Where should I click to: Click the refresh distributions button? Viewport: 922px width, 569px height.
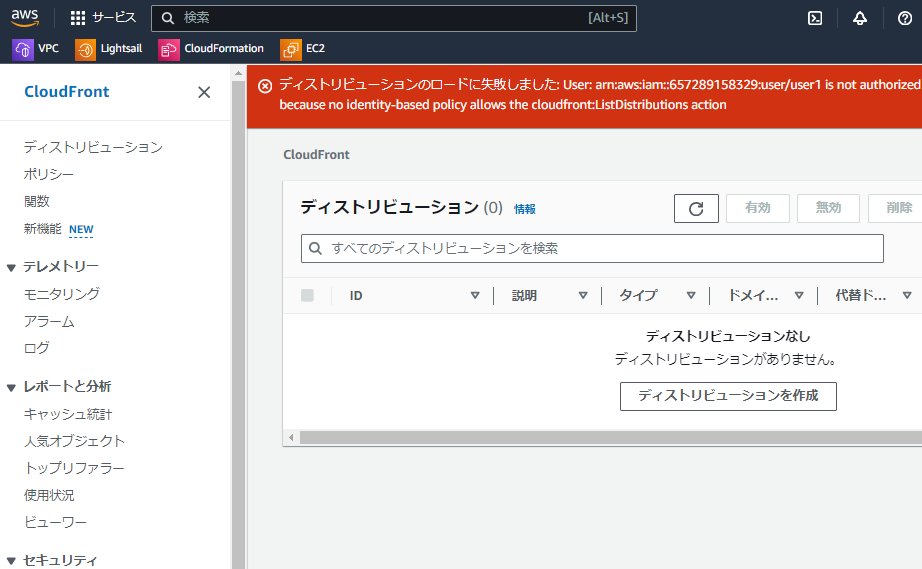(696, 209)
